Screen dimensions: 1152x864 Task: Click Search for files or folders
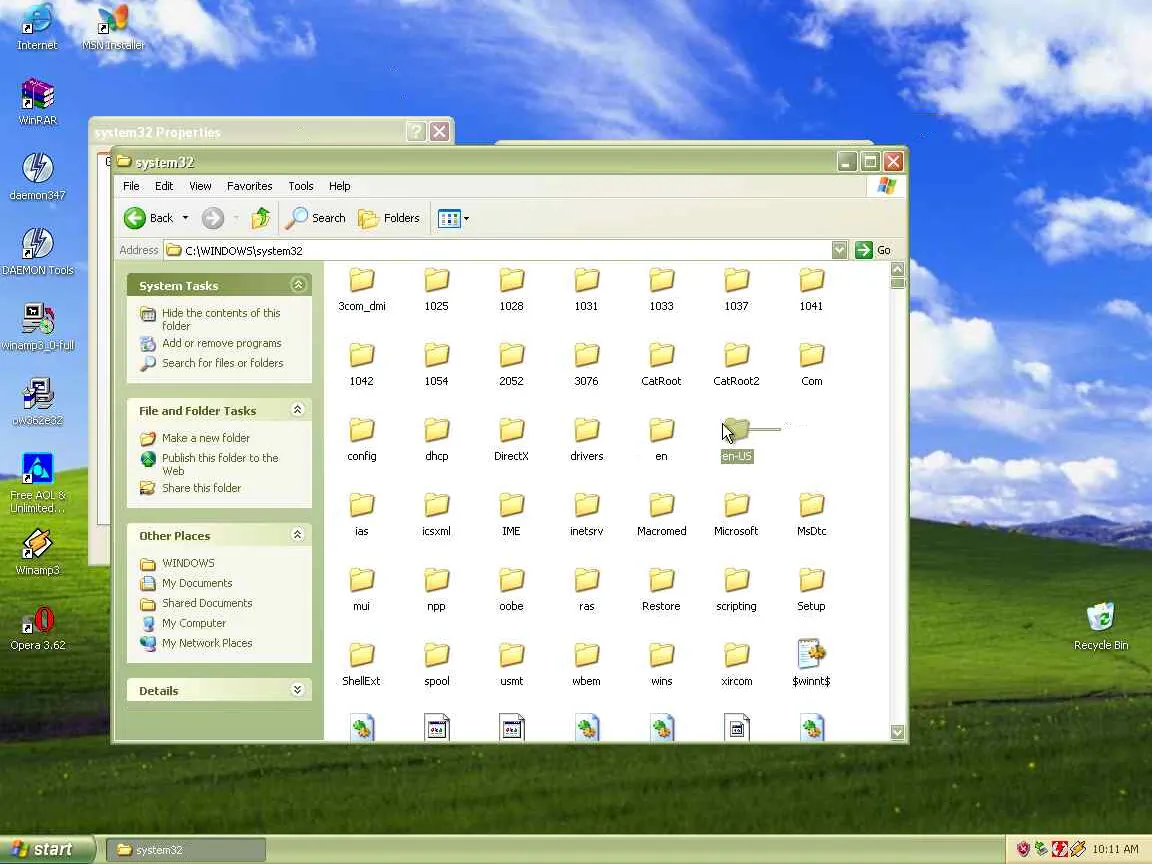click(223, 363)
